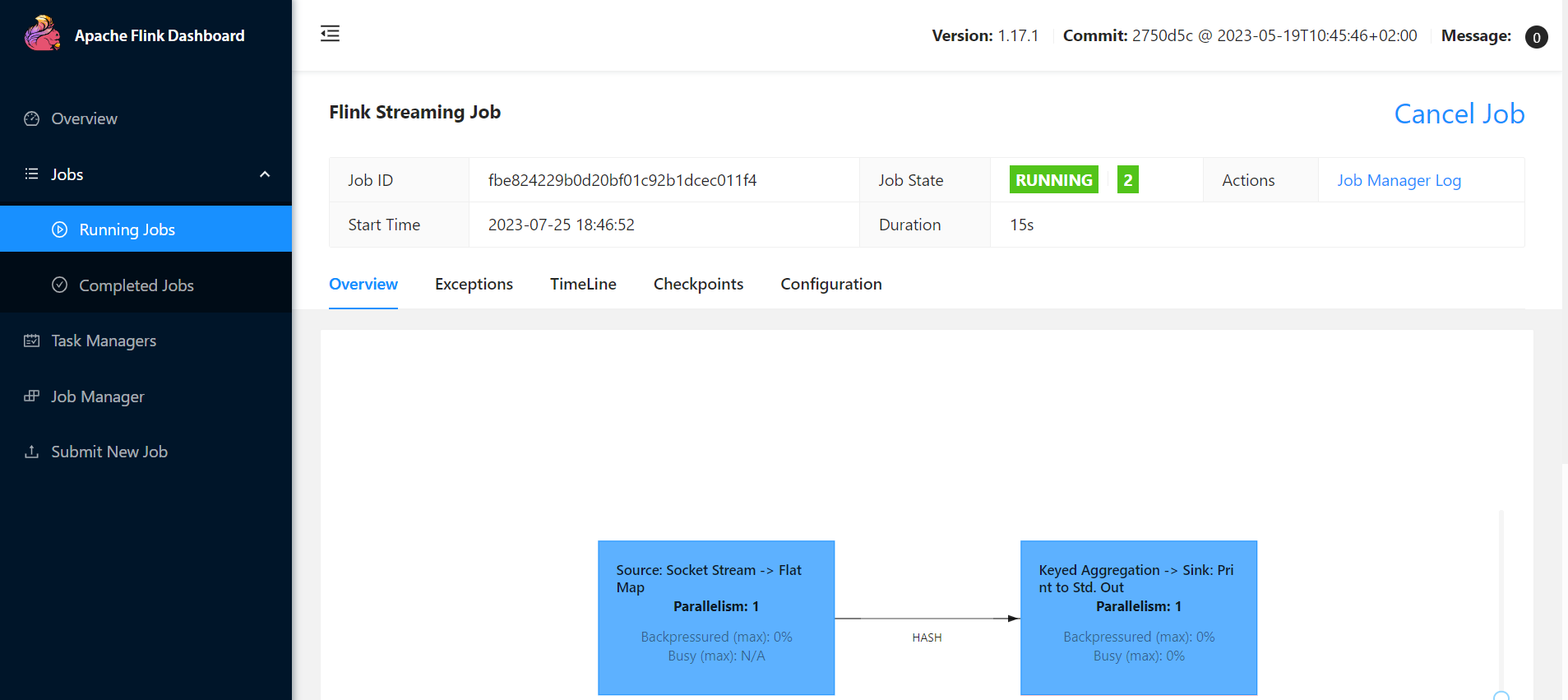The width and height of the screenshot is (1568, 700).
Task: Switch to the Configuration tab
Action: tap(831, 284)
